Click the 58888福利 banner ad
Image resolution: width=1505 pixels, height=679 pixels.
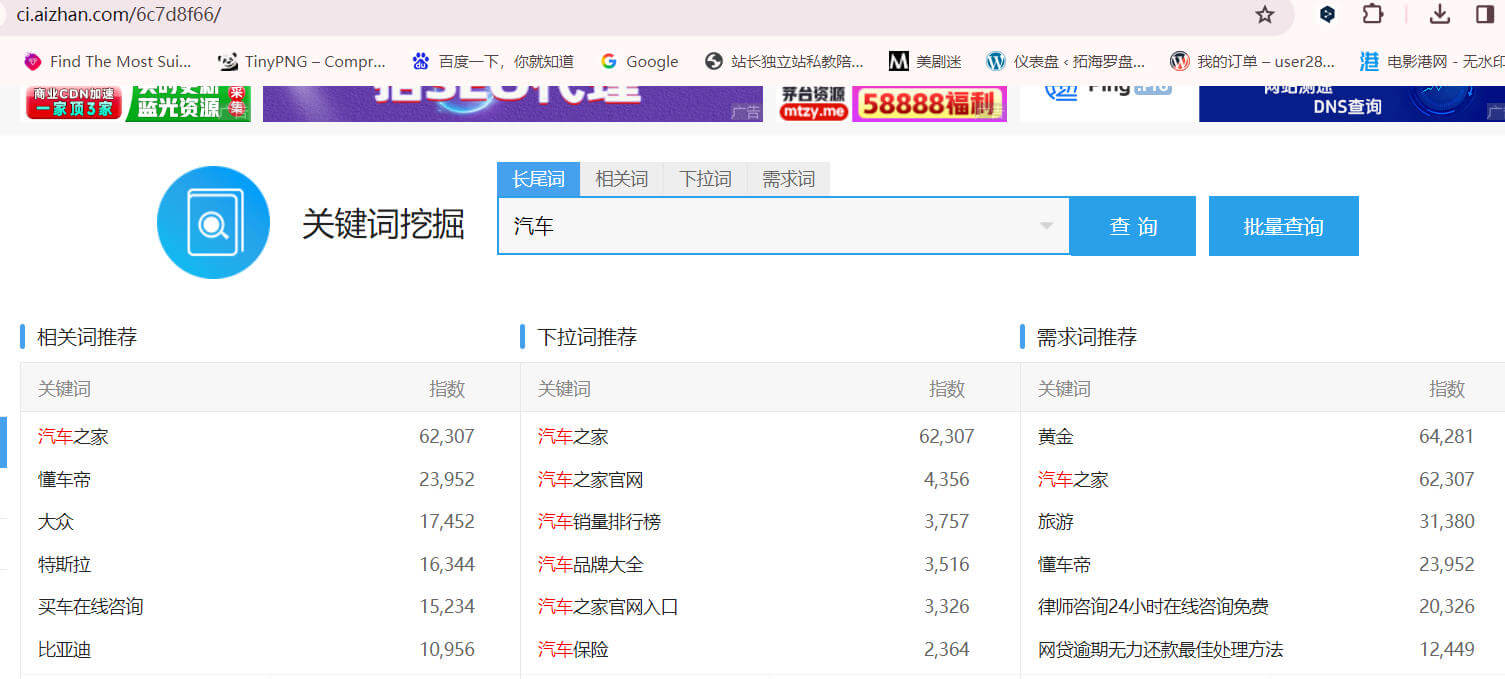[929, 104]
